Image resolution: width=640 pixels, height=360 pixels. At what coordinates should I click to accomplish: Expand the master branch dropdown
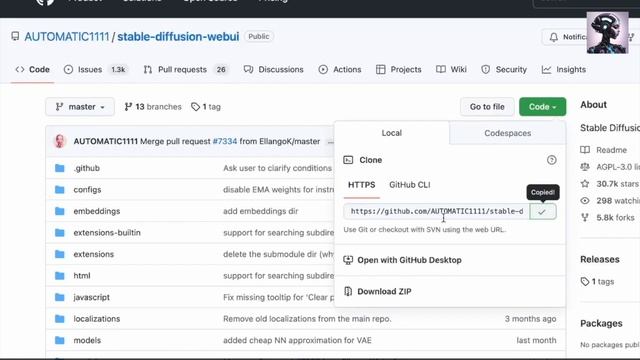tap(80, 107)
